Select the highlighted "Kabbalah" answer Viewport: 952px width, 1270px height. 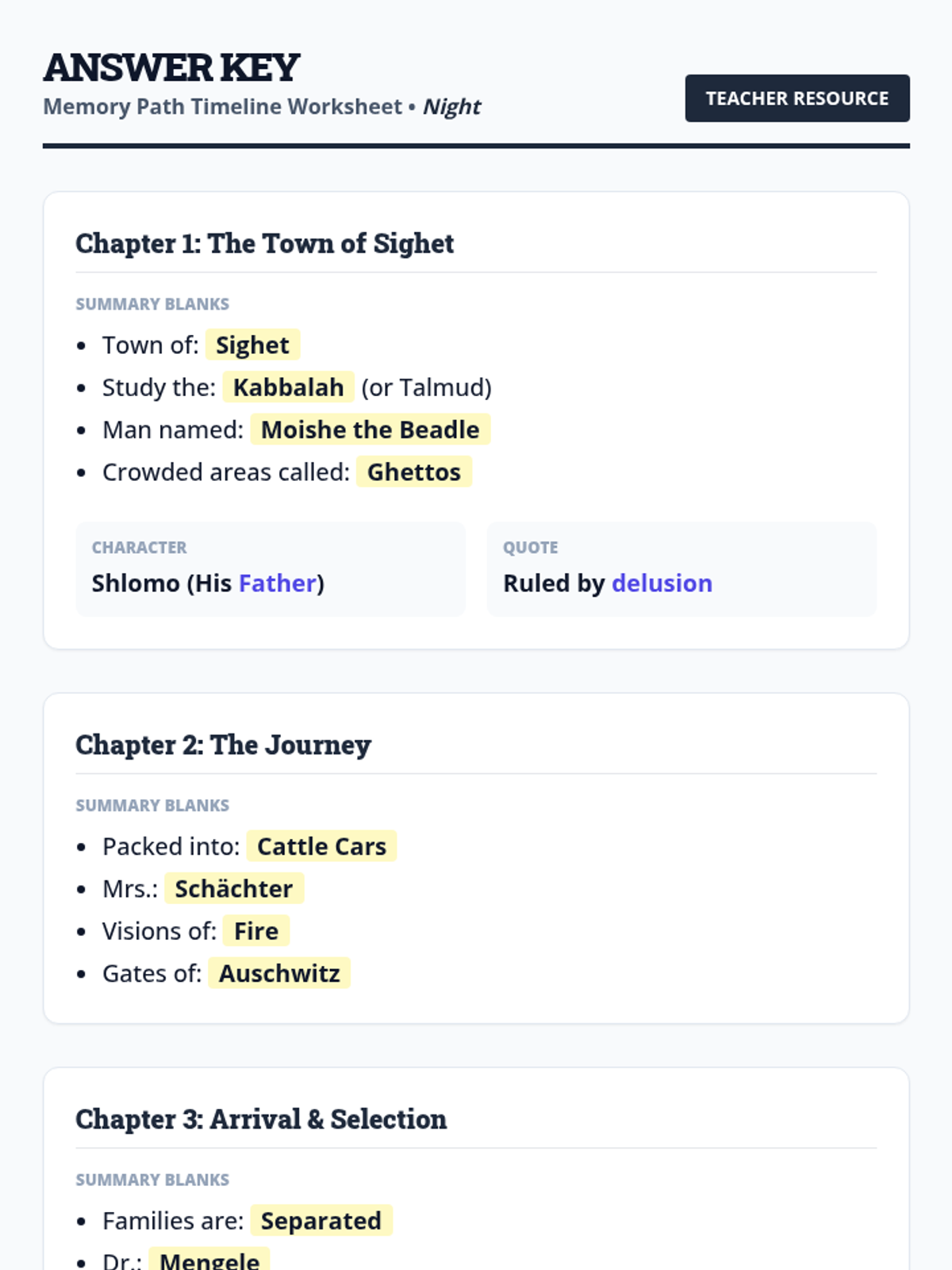288,387
